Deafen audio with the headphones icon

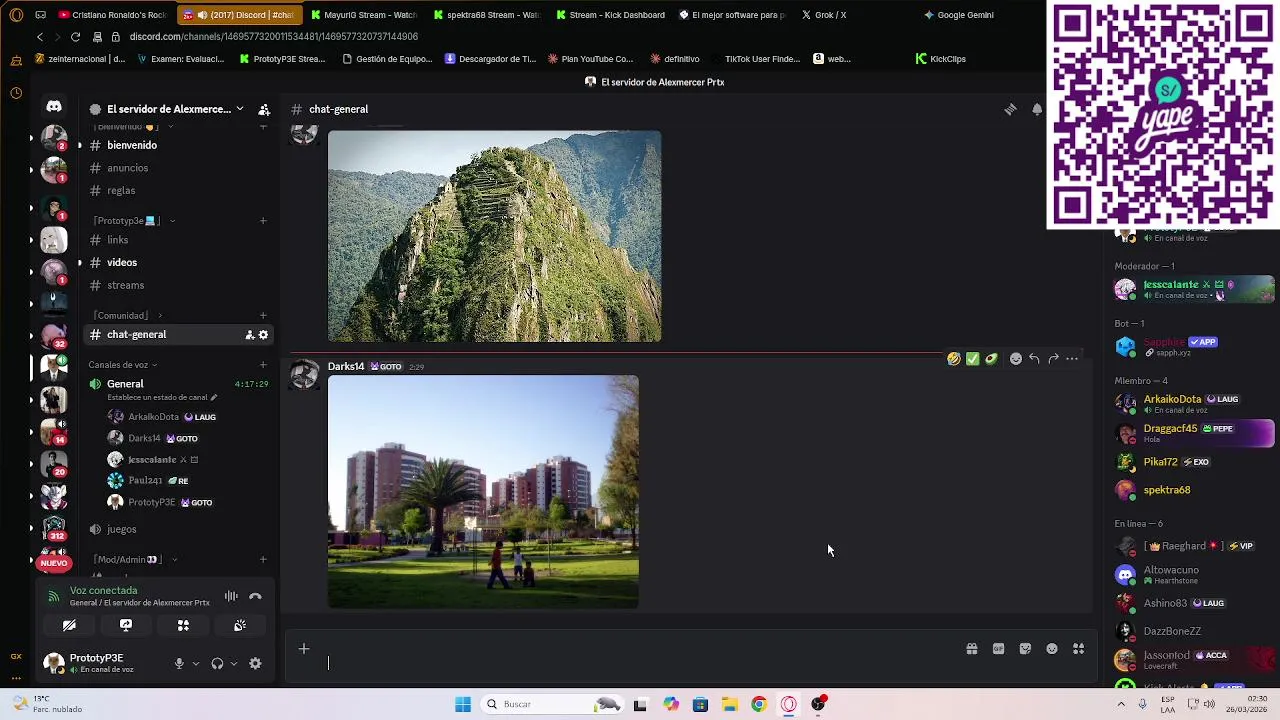pos(217,663)
